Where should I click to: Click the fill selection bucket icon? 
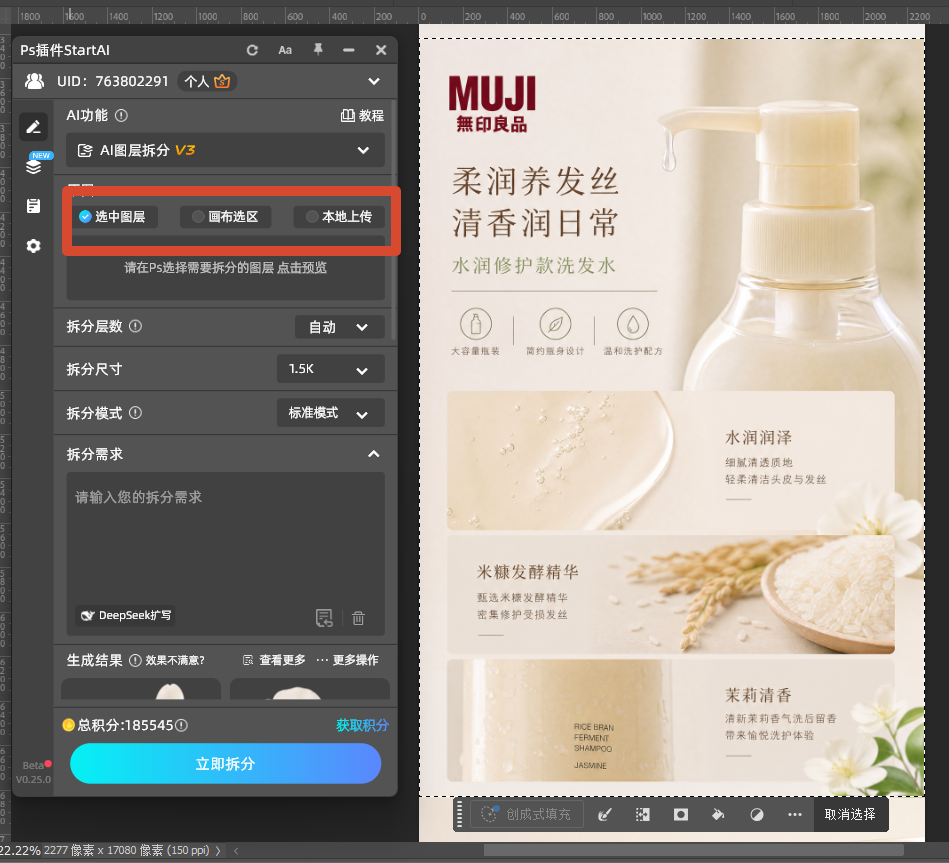click(x=718, y=815)
